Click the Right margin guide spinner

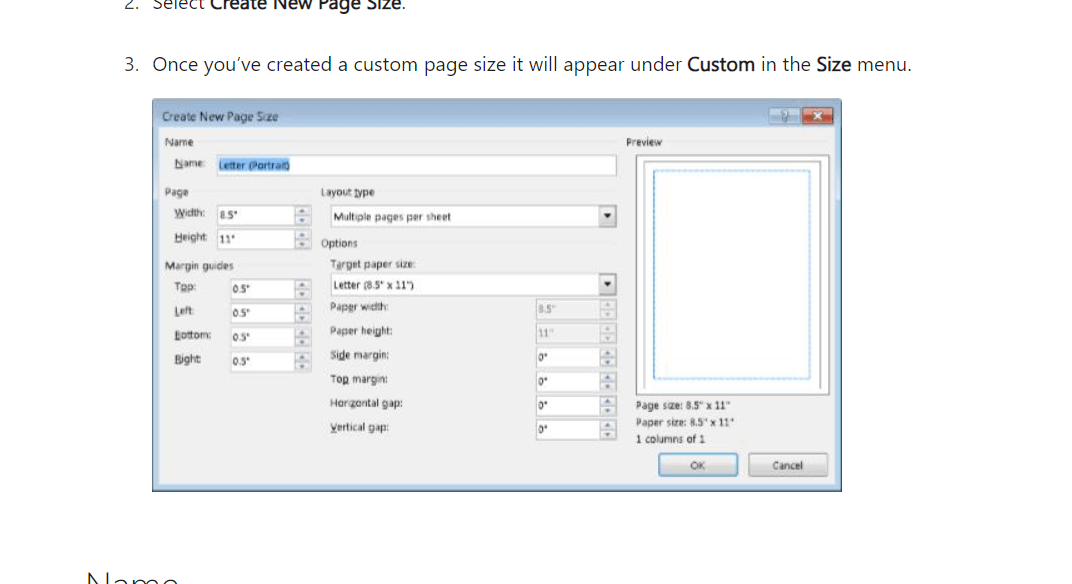pos(302,361)
